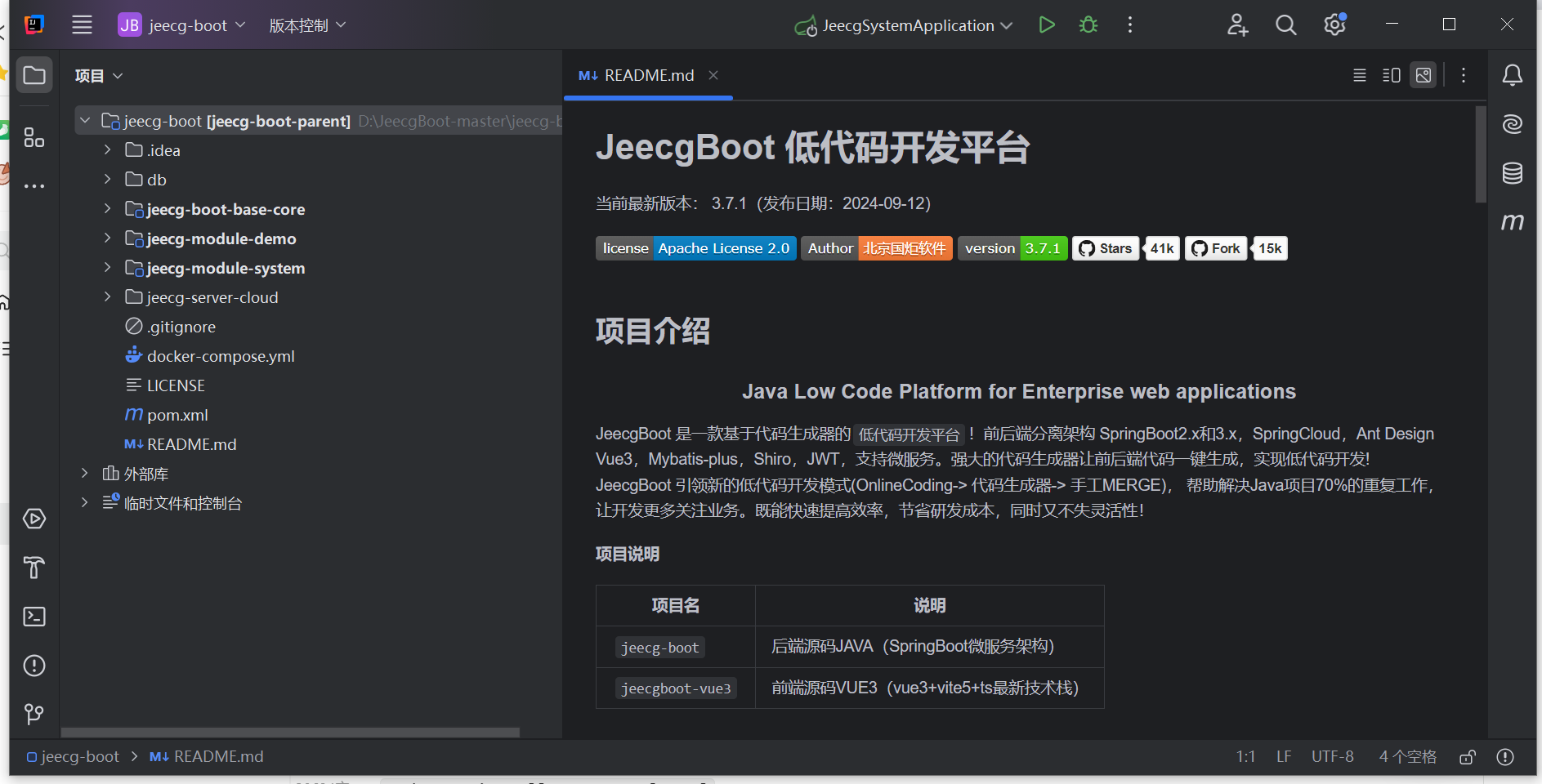Switch to preview-only view mode
1542x784 pixels.
pyautogui.click(x=1424, y=75)
